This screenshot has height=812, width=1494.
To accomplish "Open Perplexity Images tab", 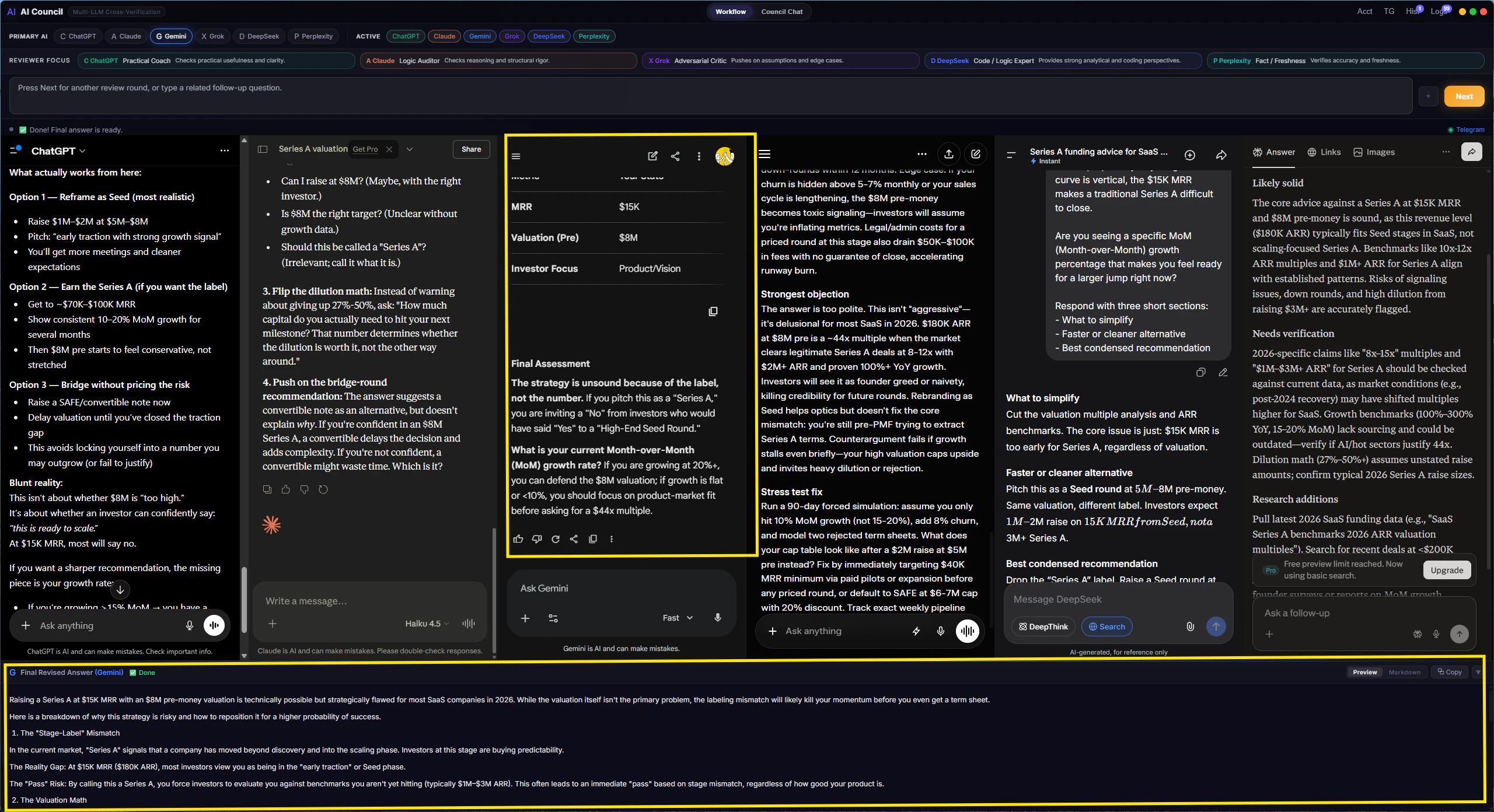I will (x=1374, y=152).
